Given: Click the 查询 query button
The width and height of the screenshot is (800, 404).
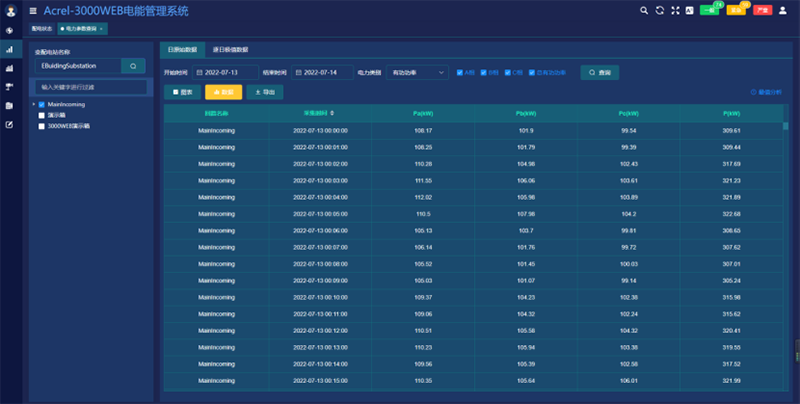Looking at the screenshot, I should [600, 72].
